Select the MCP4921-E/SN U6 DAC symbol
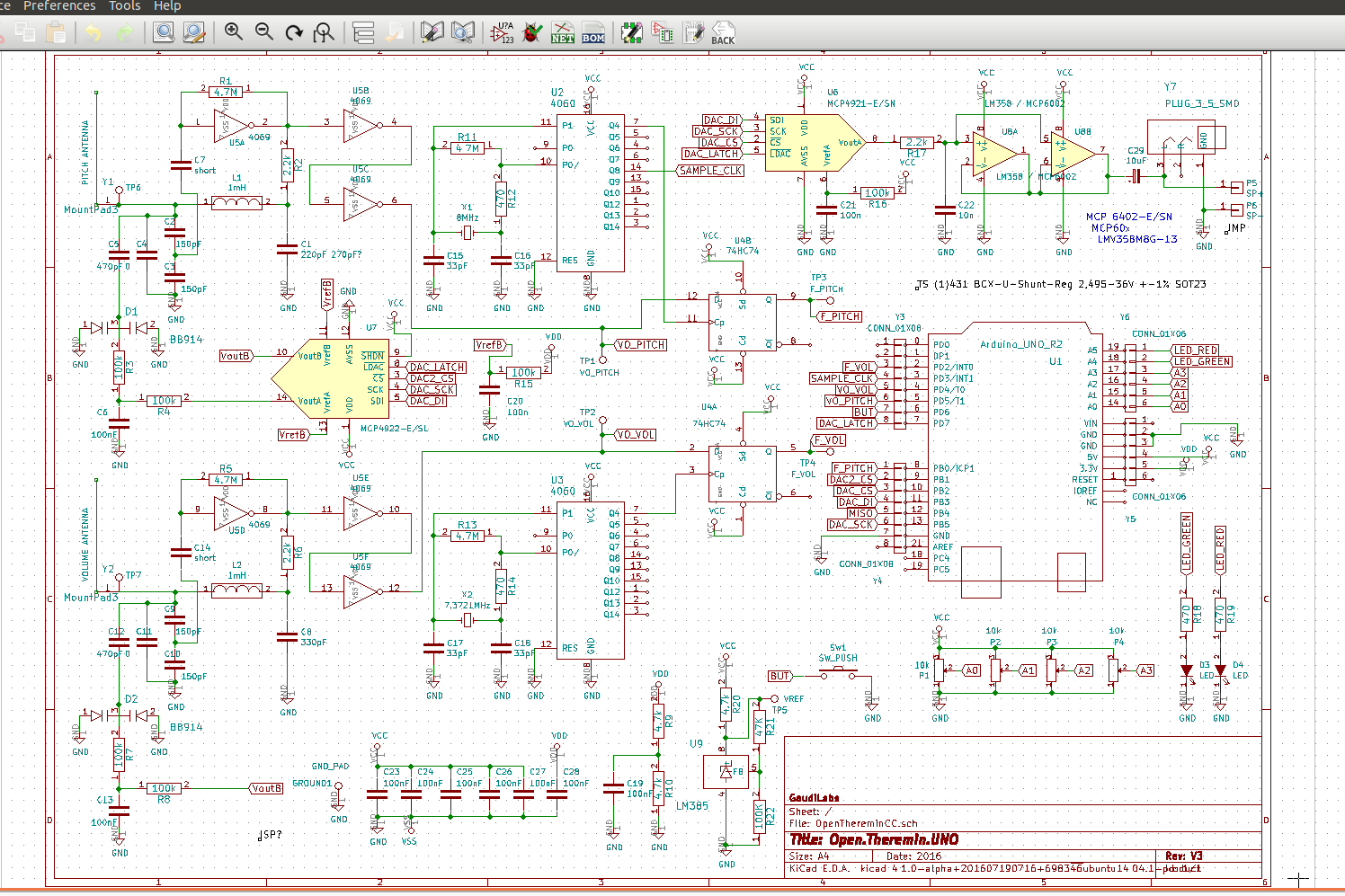 [x=815, y=142]
